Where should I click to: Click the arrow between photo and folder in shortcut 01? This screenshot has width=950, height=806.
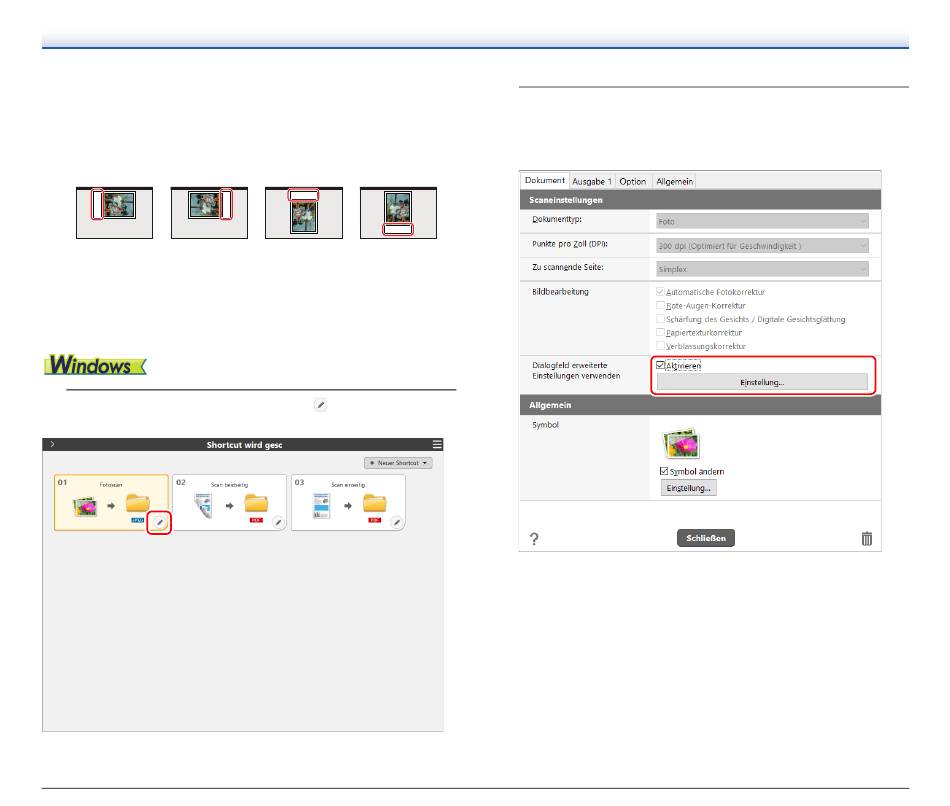(111, 506)
